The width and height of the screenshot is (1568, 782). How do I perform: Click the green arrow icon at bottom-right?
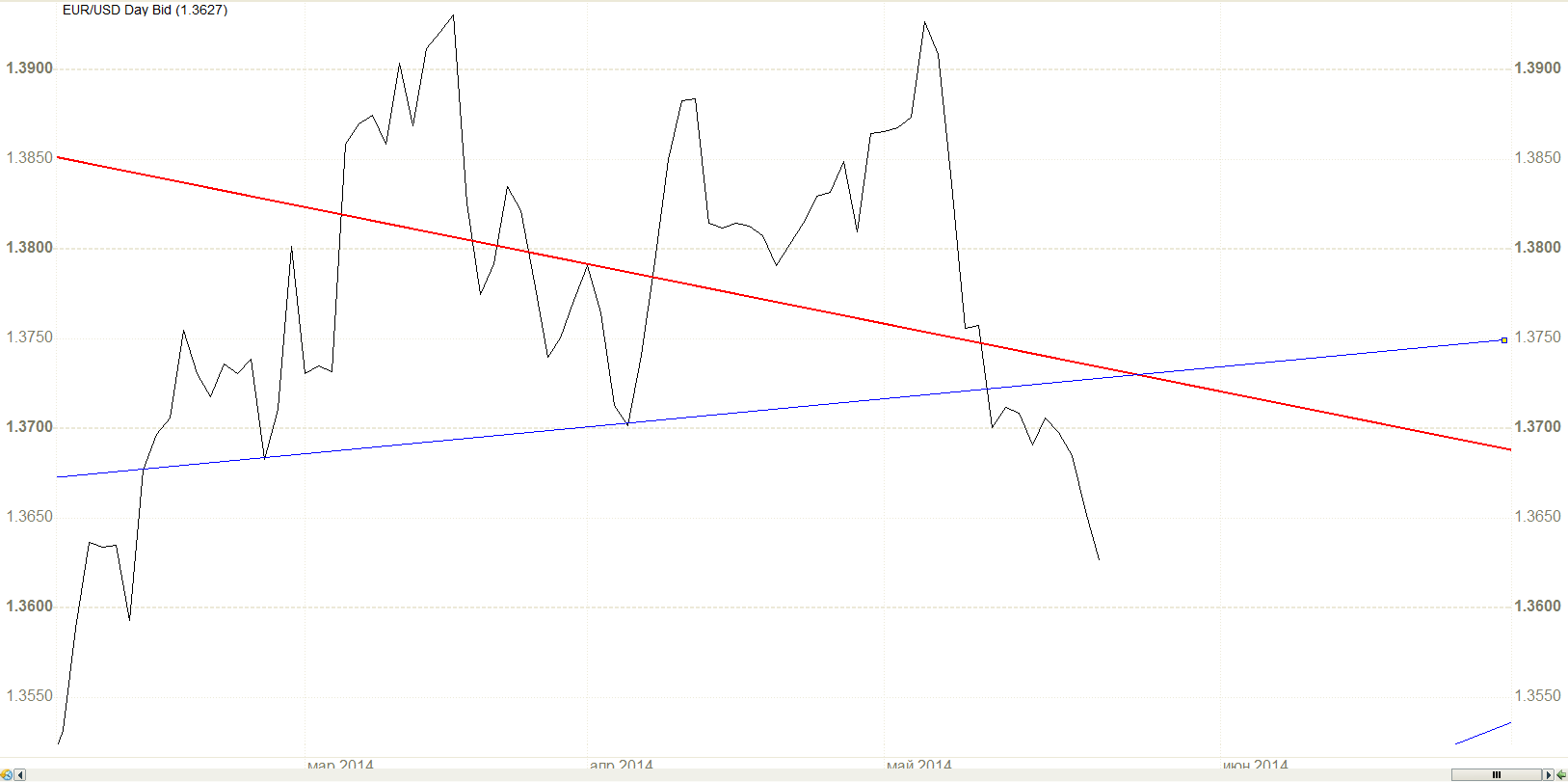(1561, 775)
